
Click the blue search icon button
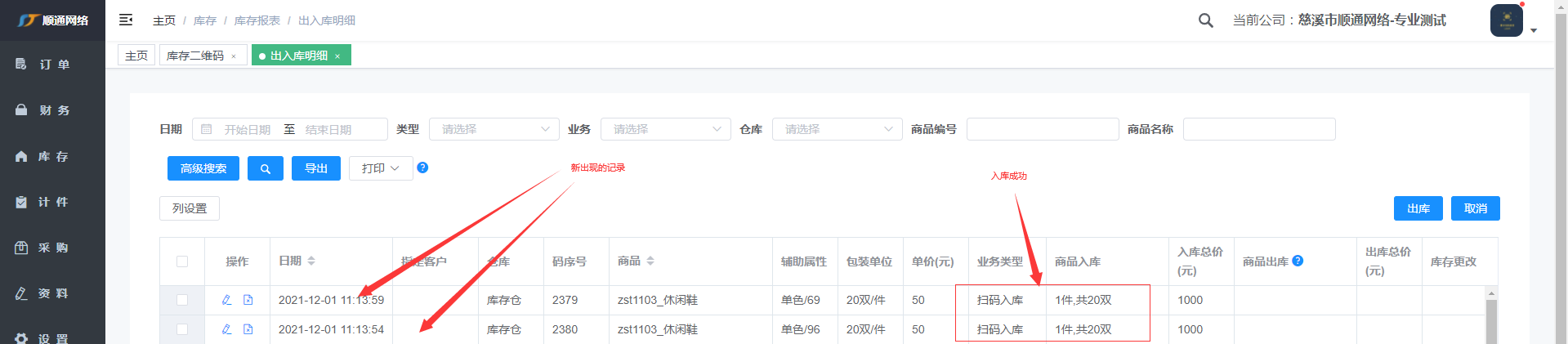tap(265, 168)
